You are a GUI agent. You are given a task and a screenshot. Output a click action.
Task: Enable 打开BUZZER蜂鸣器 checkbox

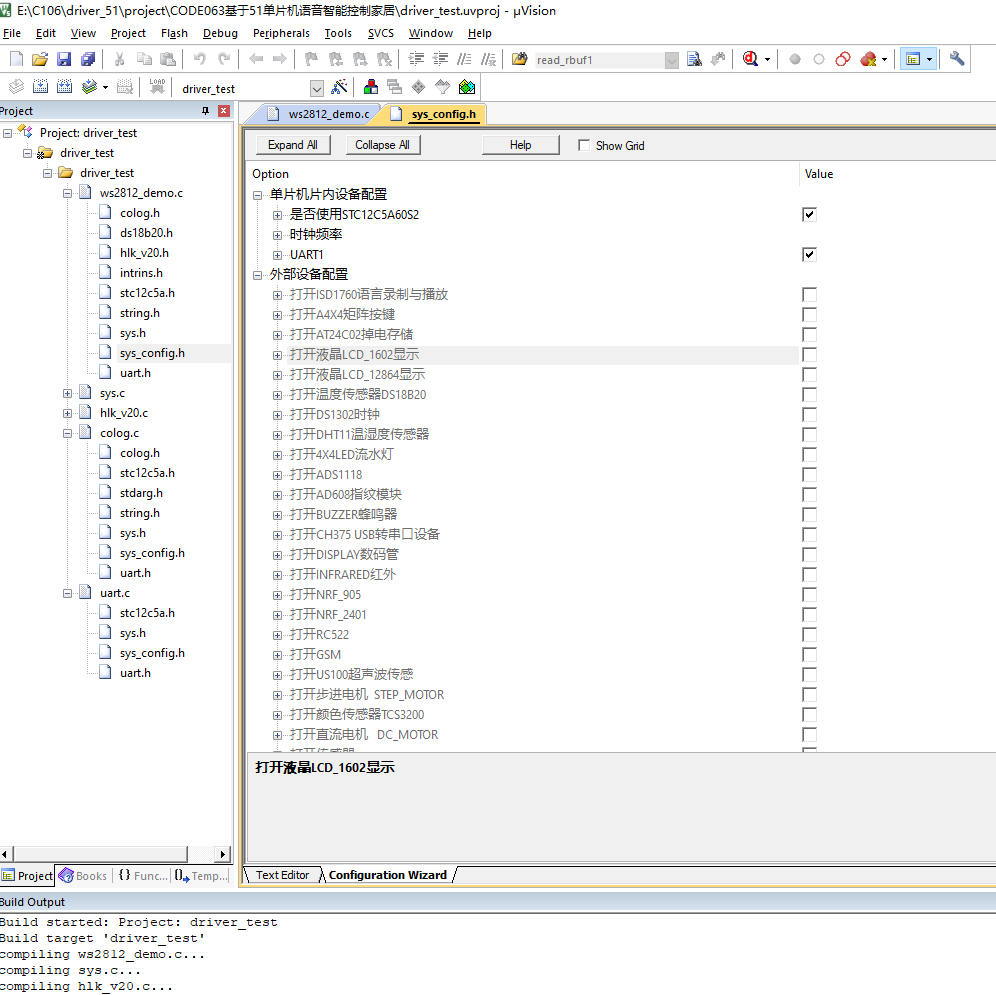(x=809, y=515)
